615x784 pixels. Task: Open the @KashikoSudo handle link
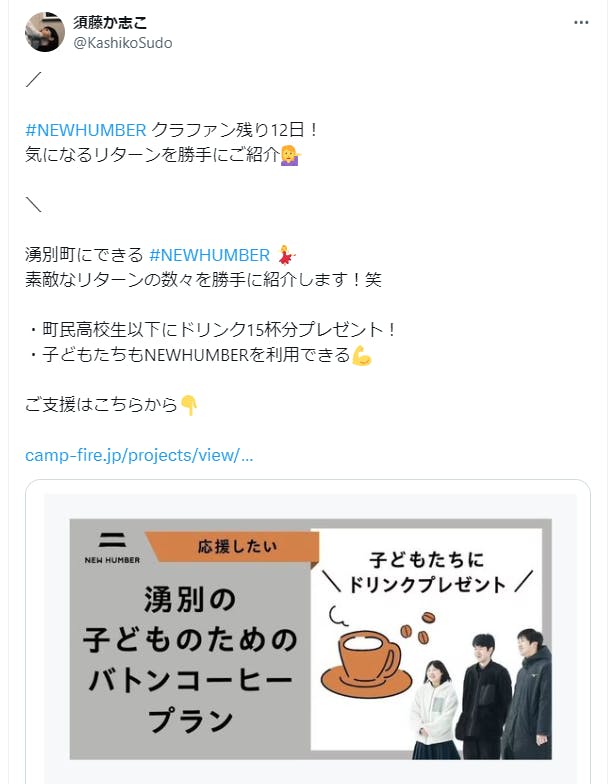(x=122, y=43)
